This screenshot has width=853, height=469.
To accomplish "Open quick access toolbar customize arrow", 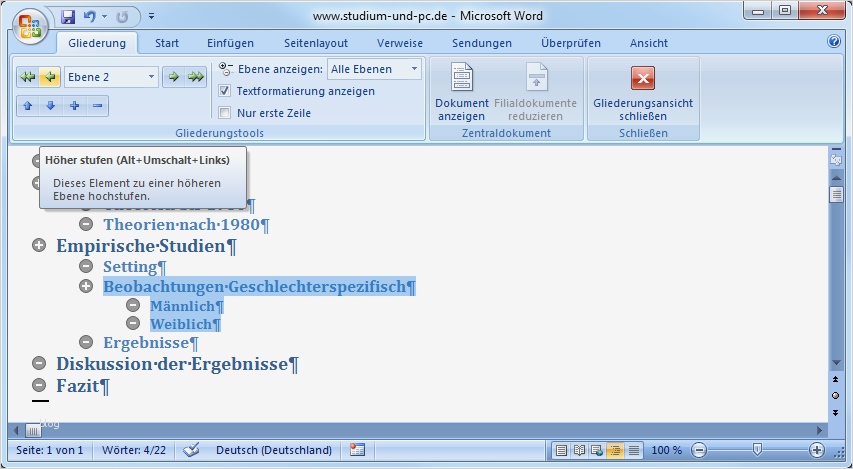I will pyautogui.click(x=151, y=16).
